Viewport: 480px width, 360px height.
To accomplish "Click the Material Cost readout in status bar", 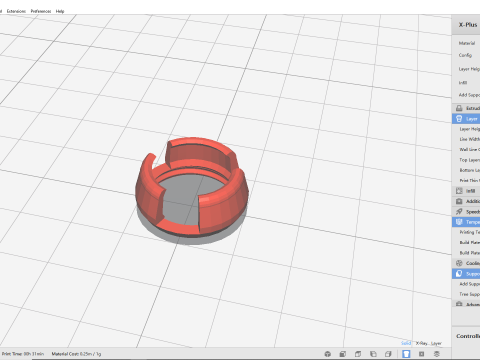I will pos(76,354).
